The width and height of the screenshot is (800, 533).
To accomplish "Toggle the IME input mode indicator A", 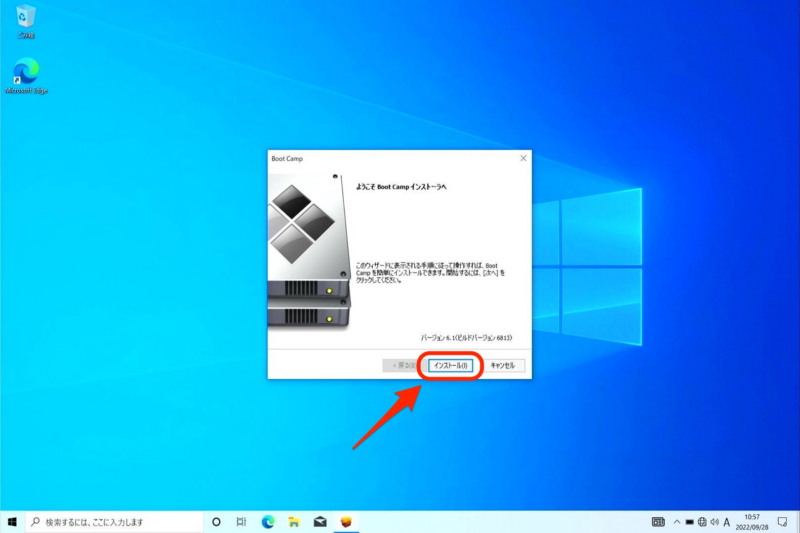I will pos(727,522).
